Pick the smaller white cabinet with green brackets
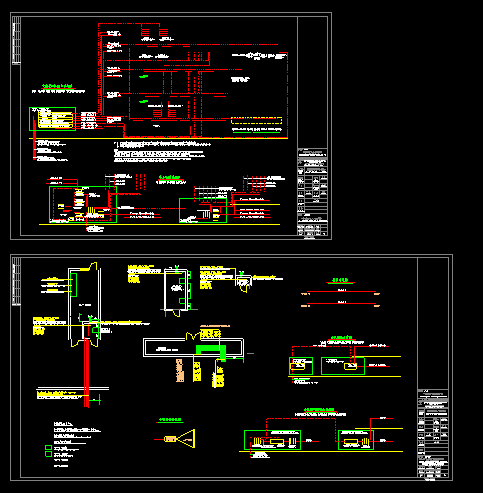 [x=176, y=290]
